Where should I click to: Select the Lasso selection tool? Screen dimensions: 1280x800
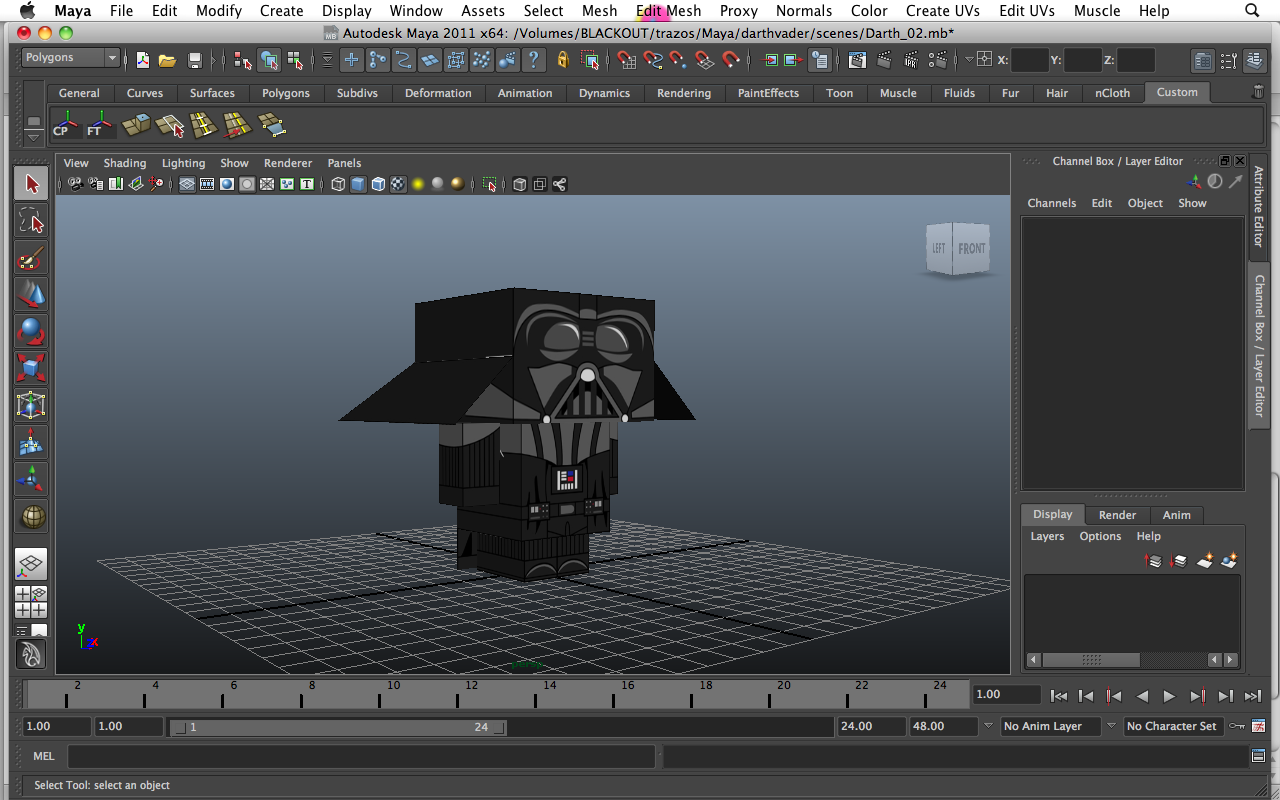(31, 221)
